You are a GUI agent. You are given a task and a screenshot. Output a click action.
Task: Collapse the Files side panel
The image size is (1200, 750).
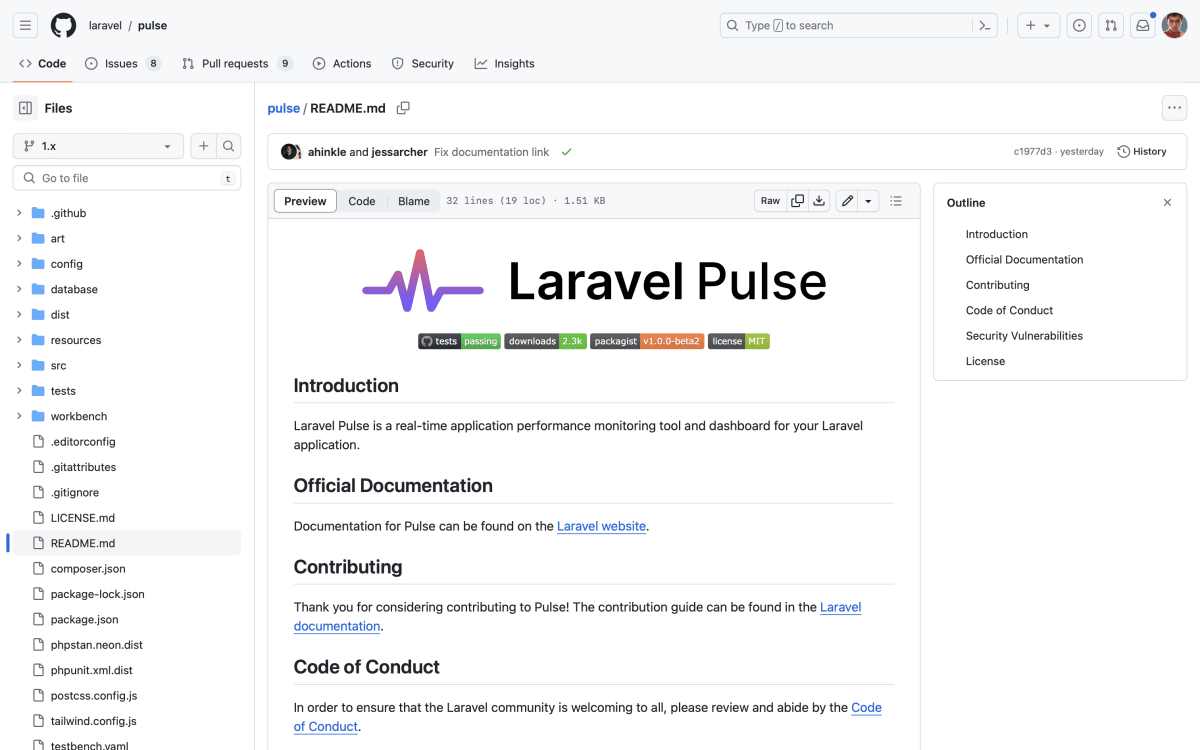[x=25, y=108]
